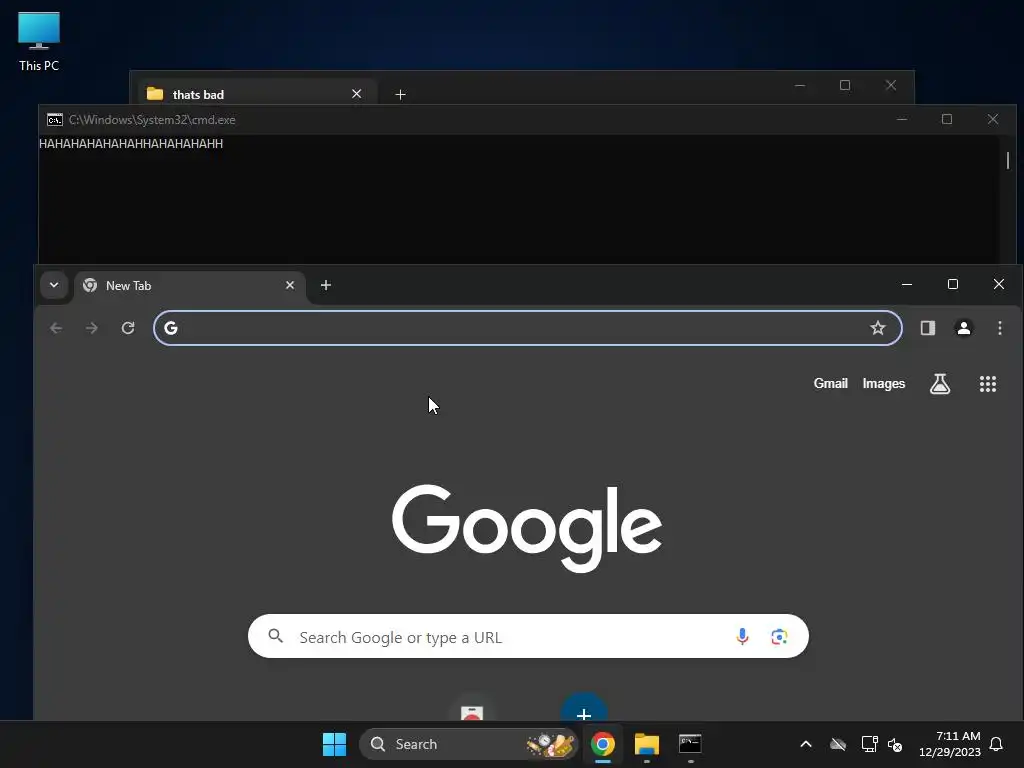Open the Google apps grid
Viewport: 1024px width, 768px height.
[988, 384]
